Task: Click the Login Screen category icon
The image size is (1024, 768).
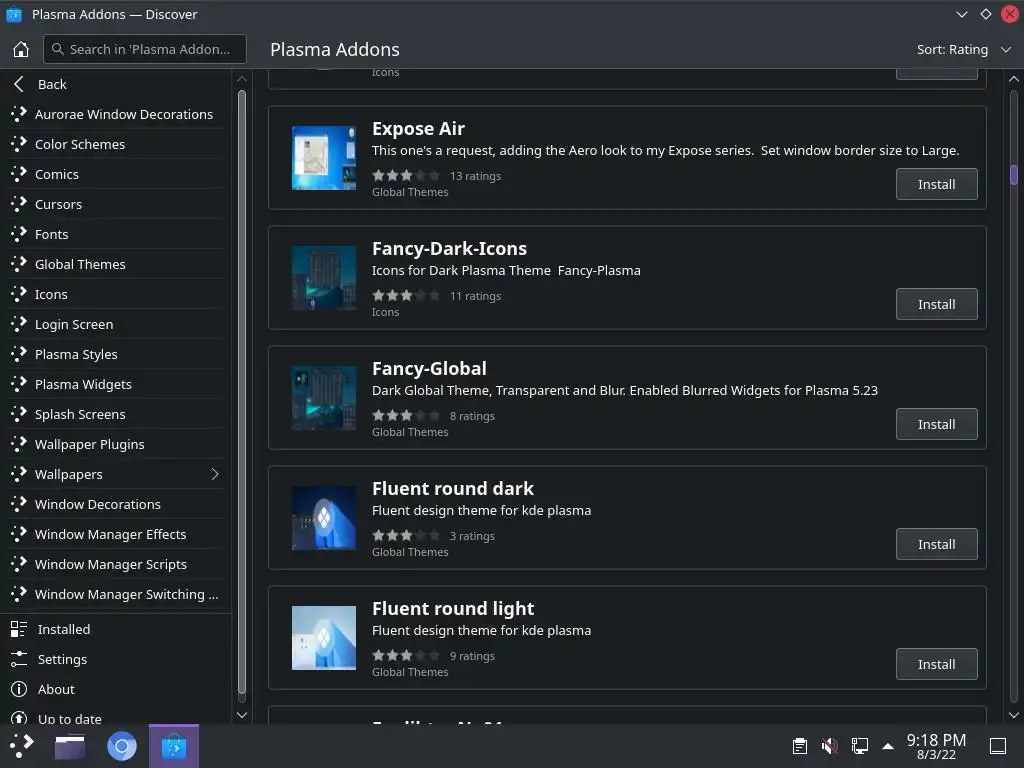Action: point(19,325)
